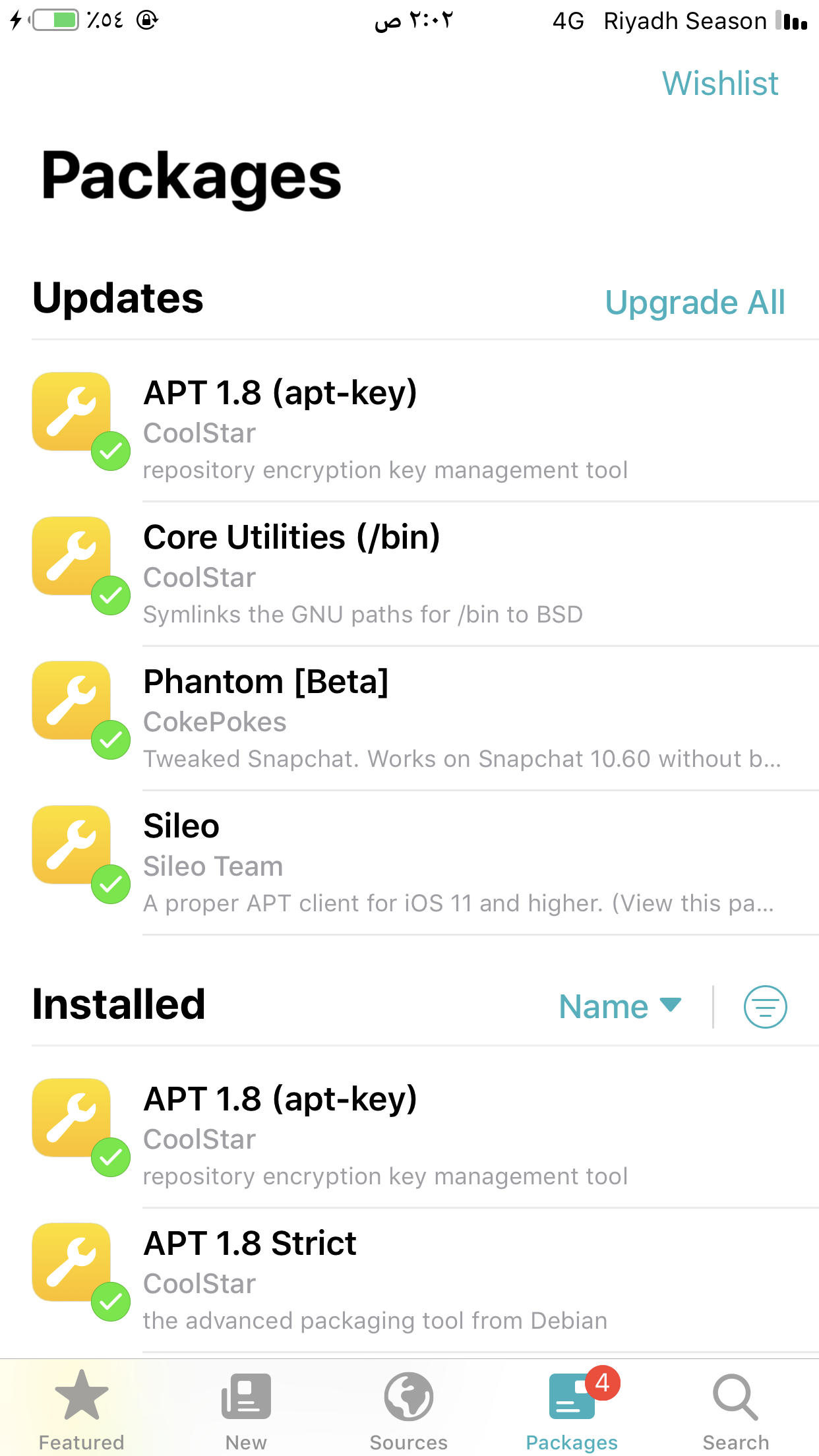Select the Packages tab label
Image resolution: width=819 pixels, height=1456 pixels.
(x=572, y=1442)
